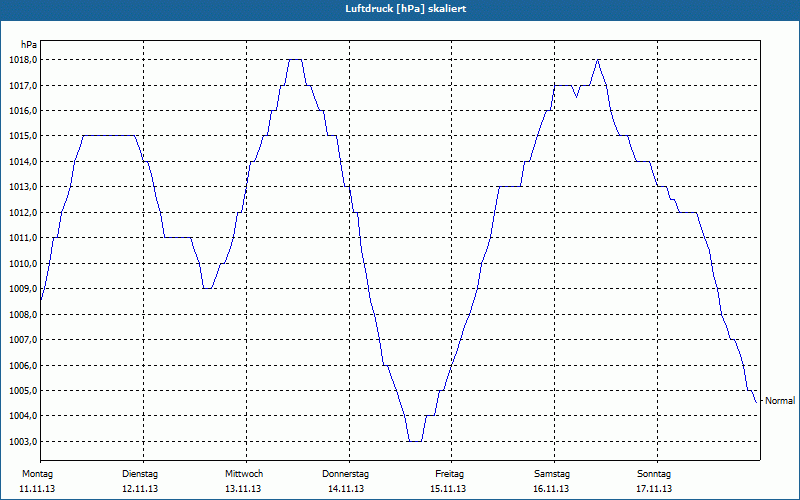Click the date 17.11.13
This screenshot has height=500, width=800.
(x=654, y=489)
